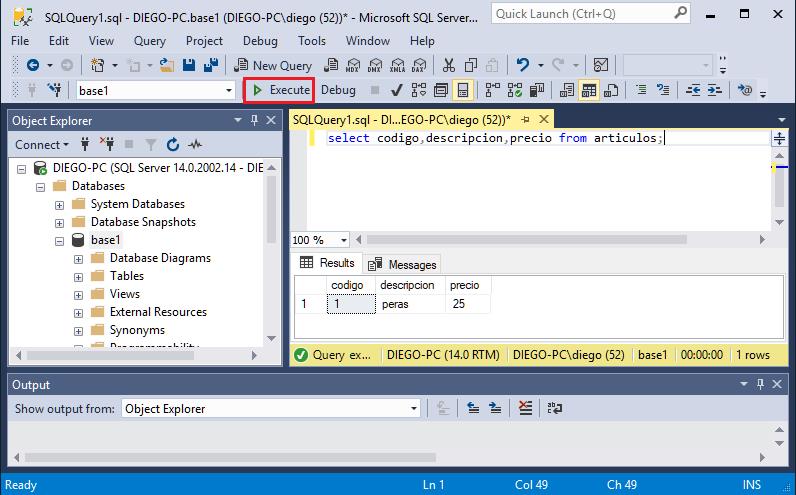This screenshot has width=796, height=495.
Task: Open the Project menu
Action: tap(204, 41)
